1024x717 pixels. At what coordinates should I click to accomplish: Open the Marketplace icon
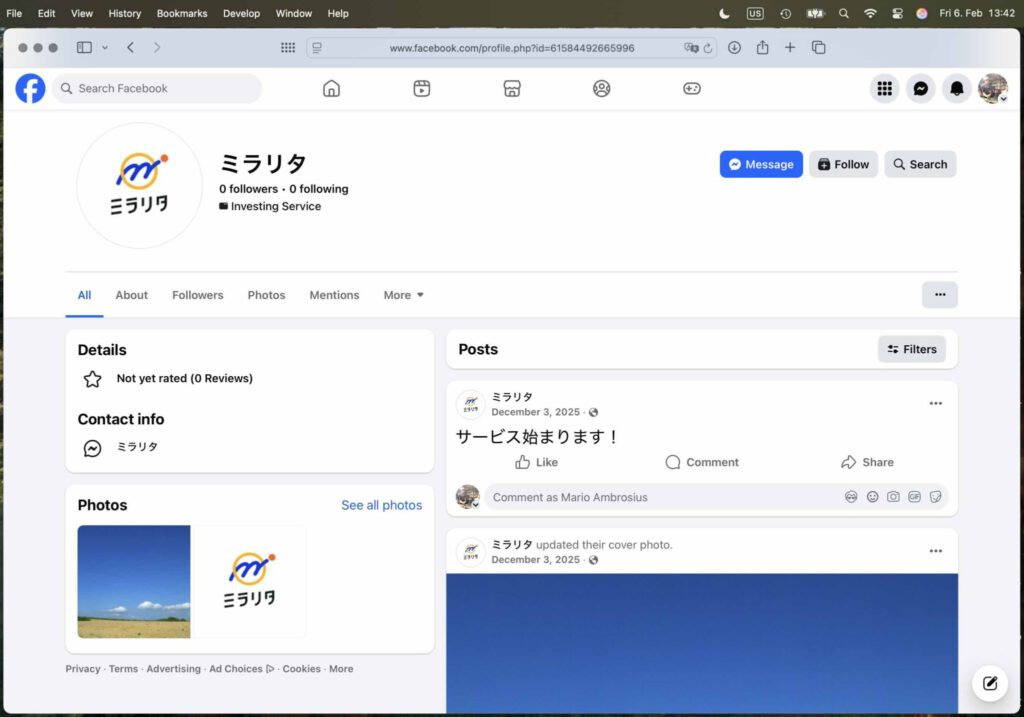click(x=512, y=88)
